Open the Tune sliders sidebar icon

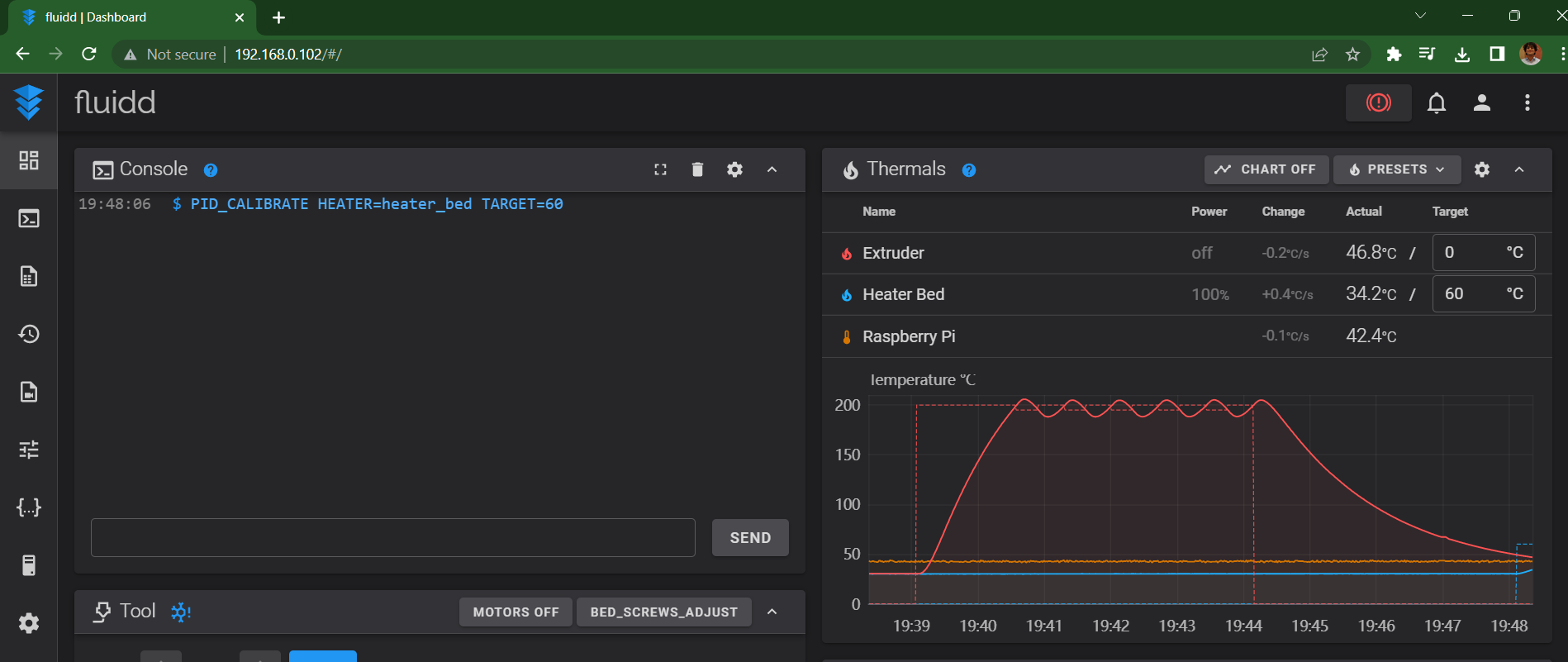point(29,450)
